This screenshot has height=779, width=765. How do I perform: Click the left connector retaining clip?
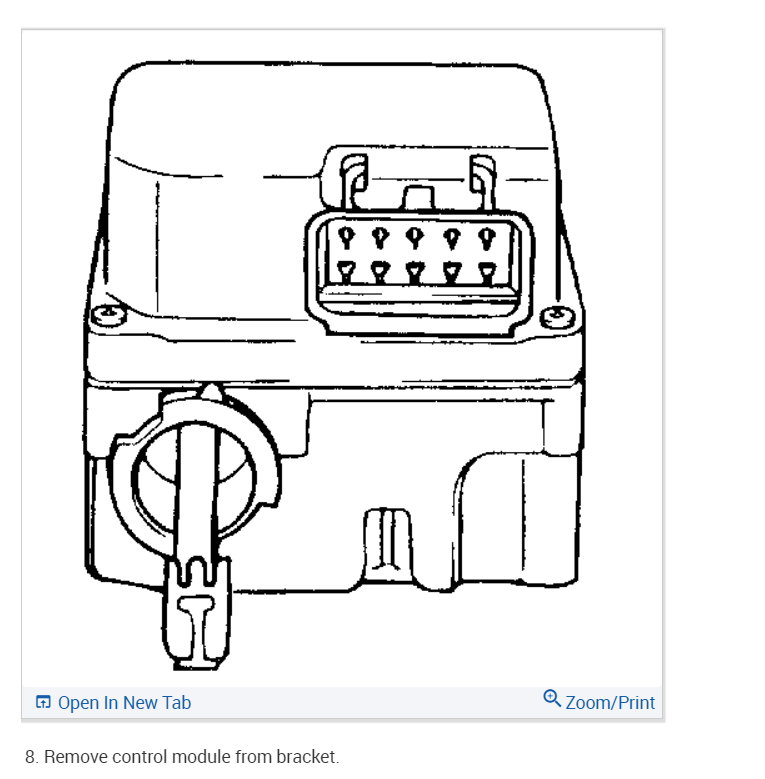354,181
